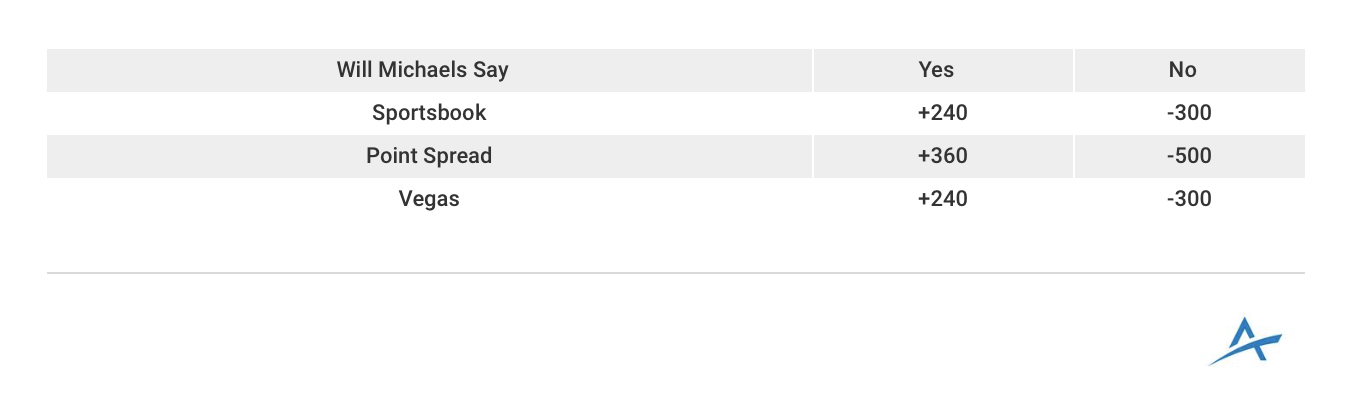
Task: Click divider between Yes and No headers
Action: (1073, 70)
